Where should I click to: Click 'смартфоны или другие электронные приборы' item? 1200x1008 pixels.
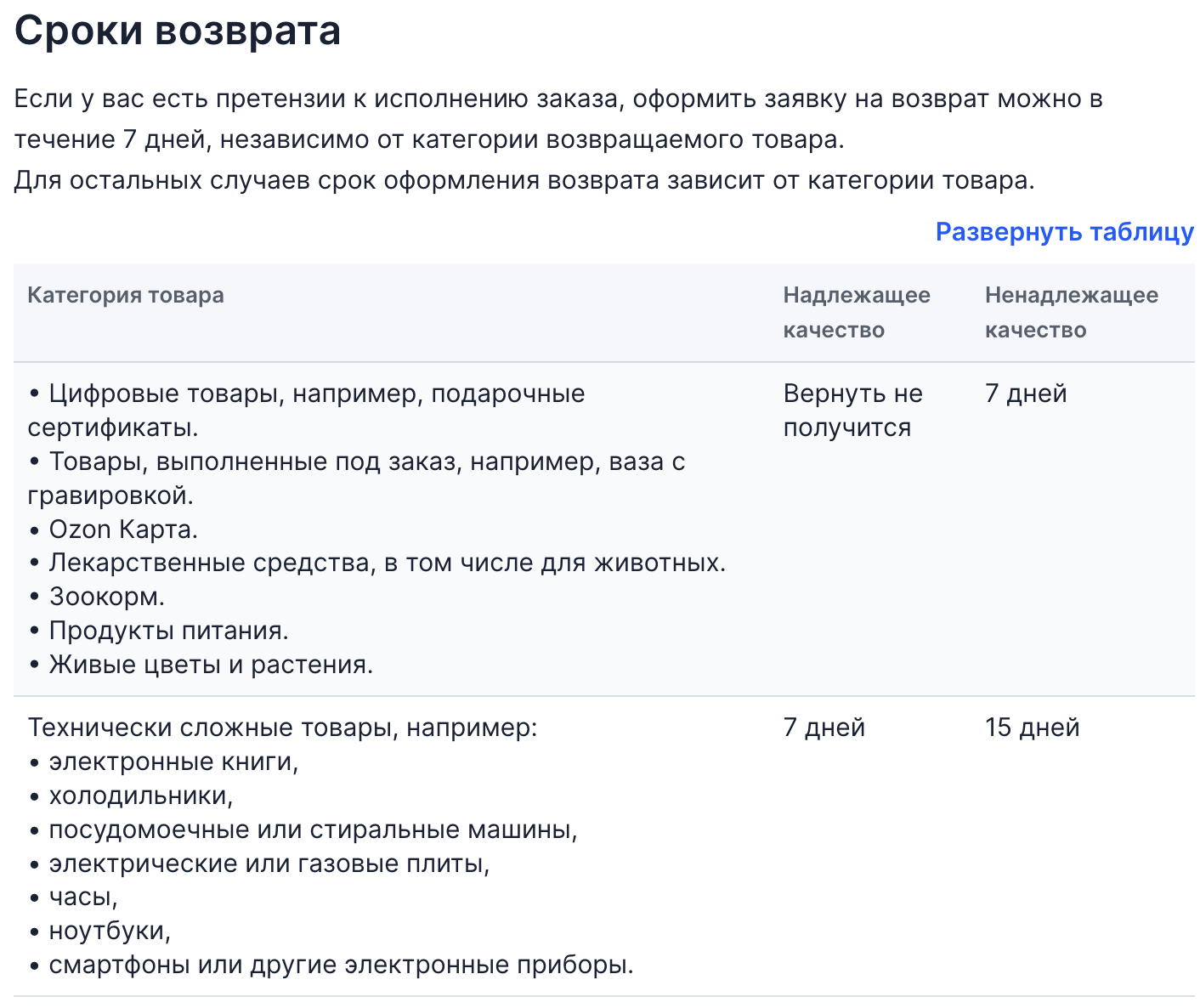click(x=331, y=966)
